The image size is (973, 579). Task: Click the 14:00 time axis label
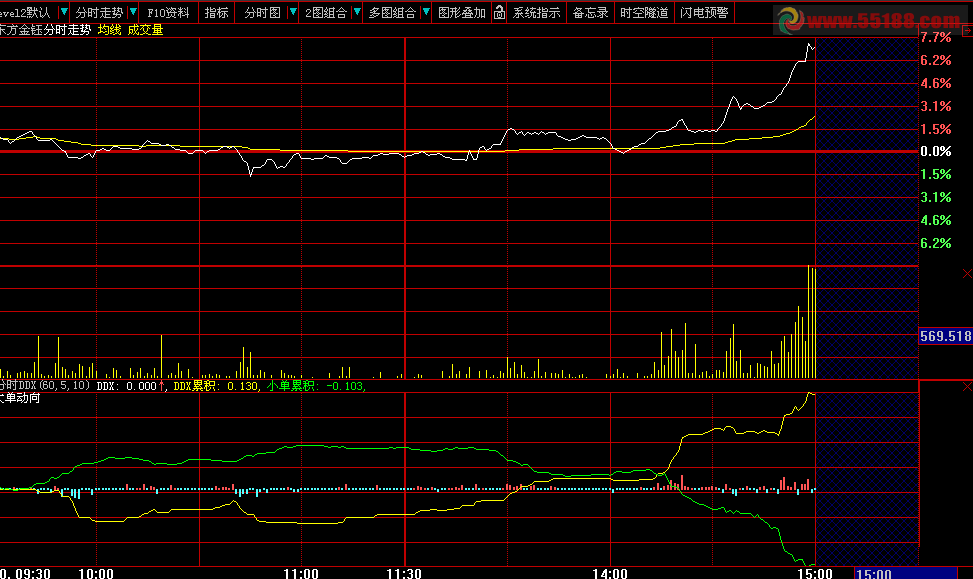610,573
